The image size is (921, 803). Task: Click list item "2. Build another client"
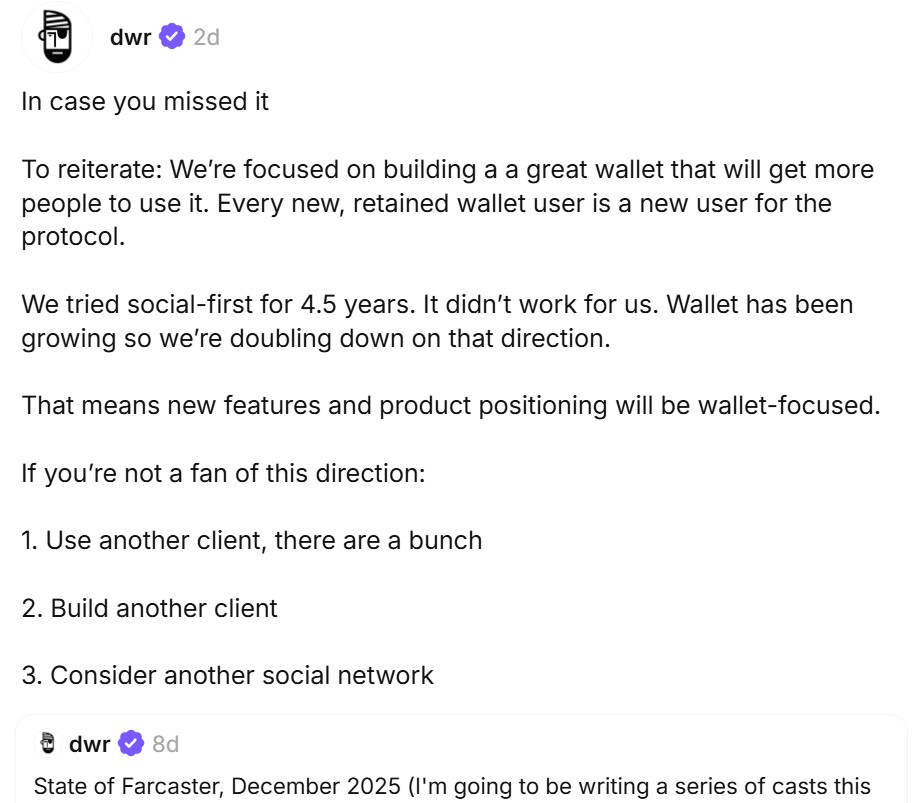[x=150, y=608]
